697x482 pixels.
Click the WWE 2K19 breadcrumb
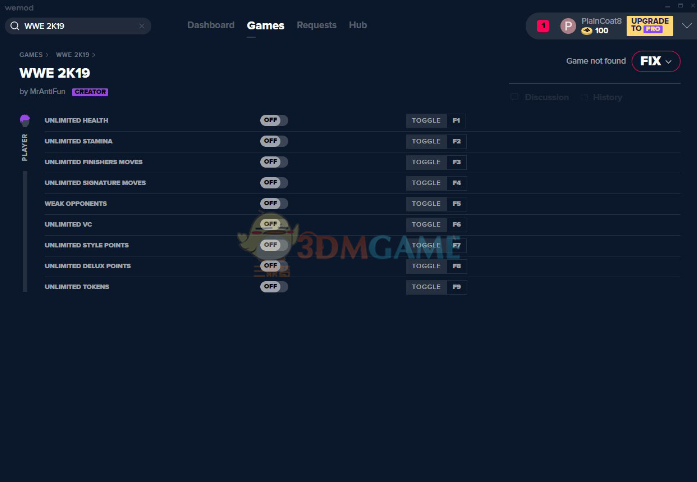tap(72, 55)
